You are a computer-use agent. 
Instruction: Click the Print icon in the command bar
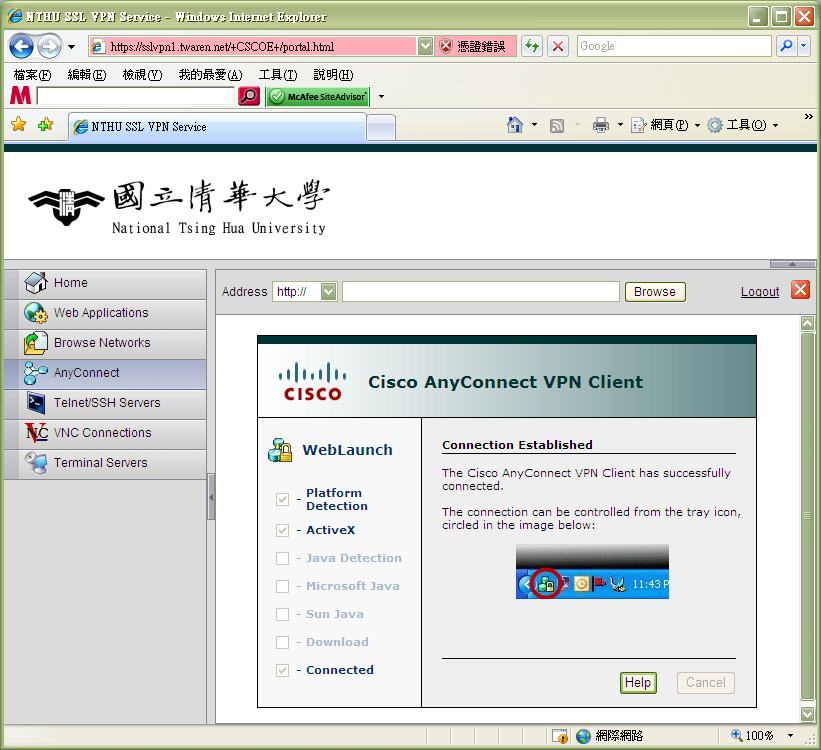click(x=600, y=125)
